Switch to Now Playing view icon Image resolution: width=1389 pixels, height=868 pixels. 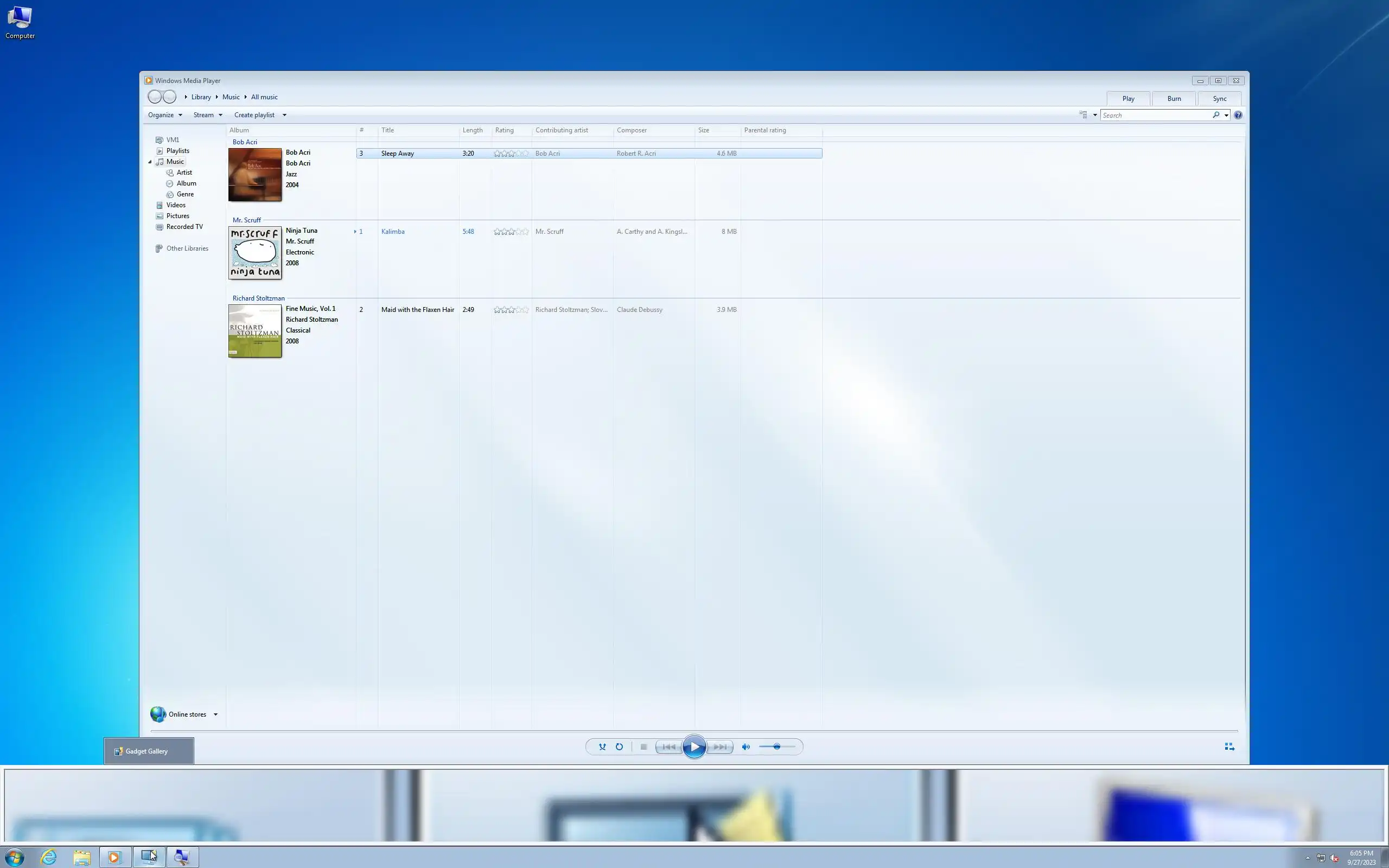tap(1229, 747)
